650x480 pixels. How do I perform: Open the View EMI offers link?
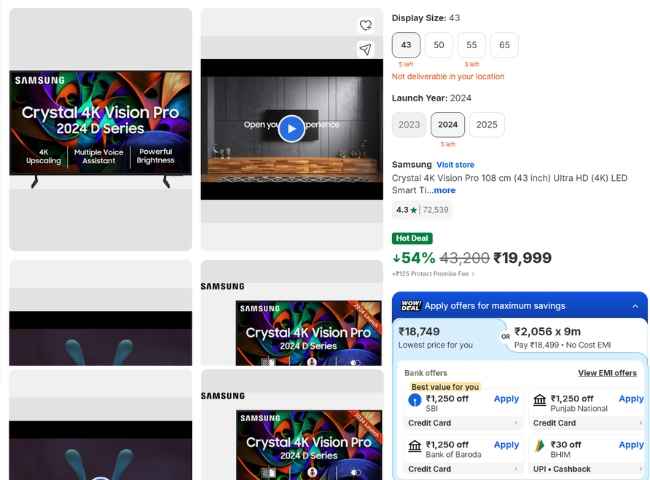coord(607,373)
